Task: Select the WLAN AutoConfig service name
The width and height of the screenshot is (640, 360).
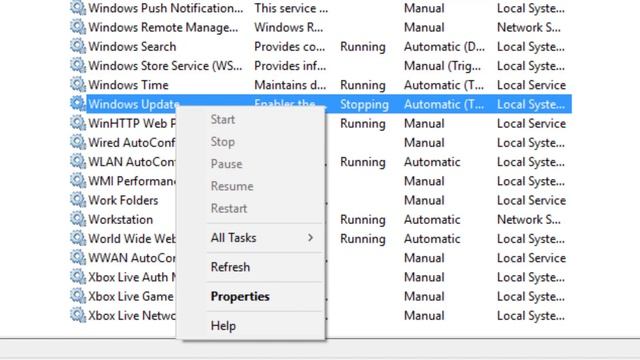Action: (132, 162)
